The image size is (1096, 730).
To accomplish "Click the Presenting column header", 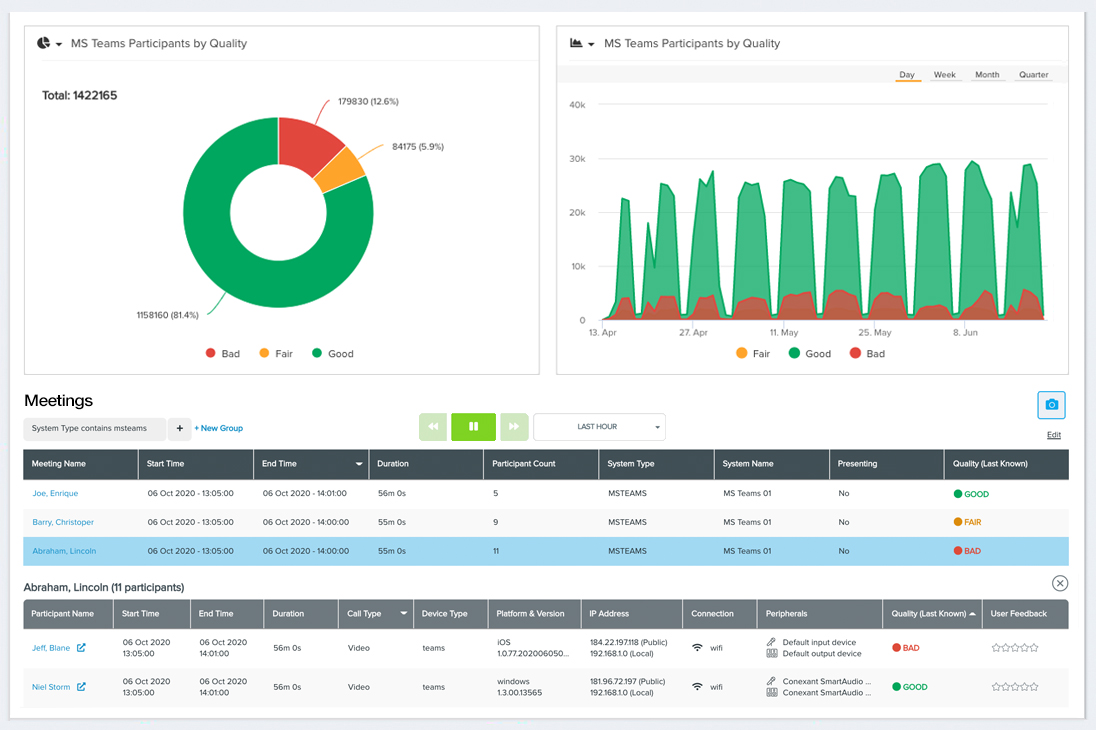I will click(x=886, y=464).
